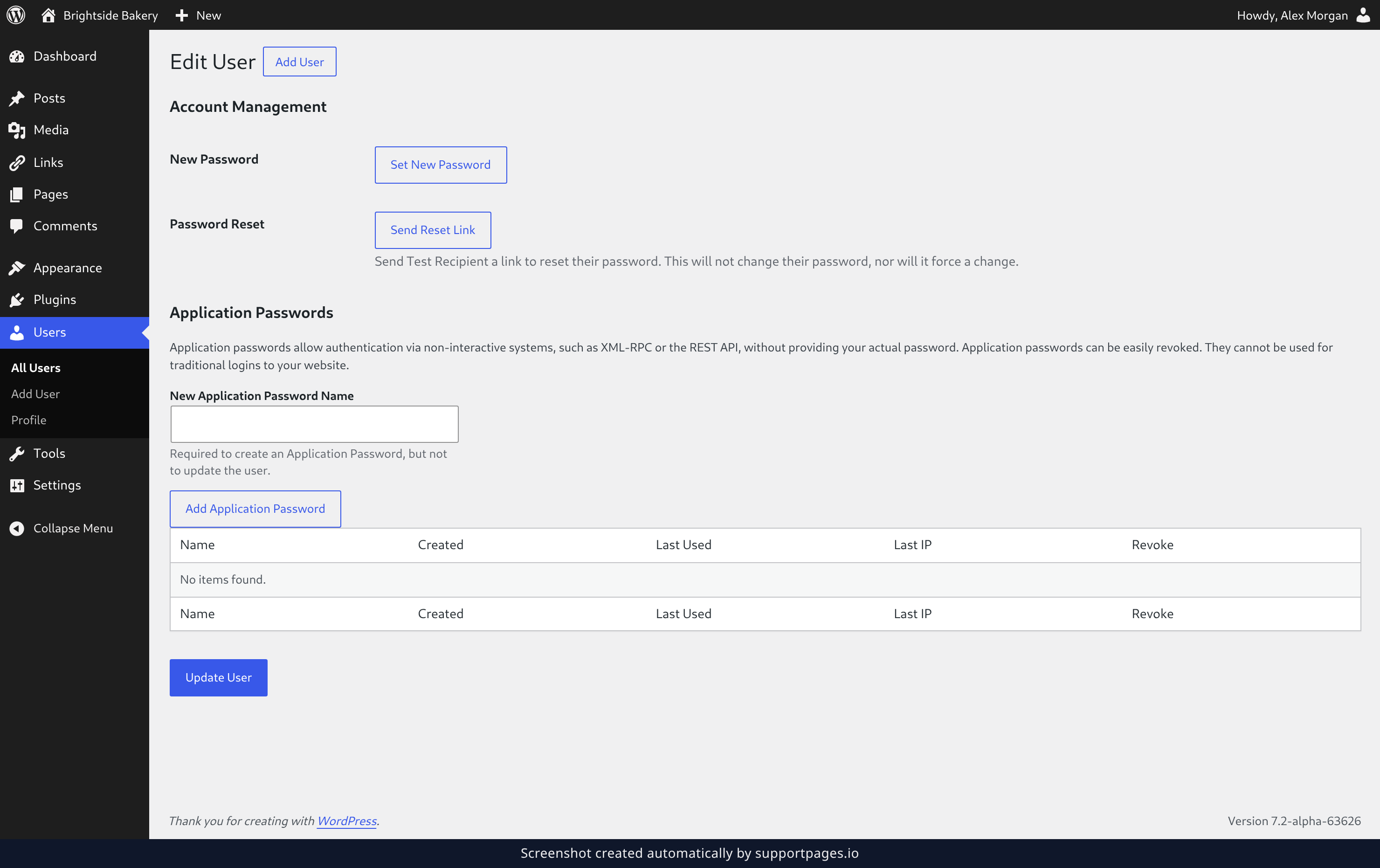The height and width of the screenshot is (868, 1380).
Task: Click Version 7.2-alpha-63626 footer text
Action: (1294, 821)
